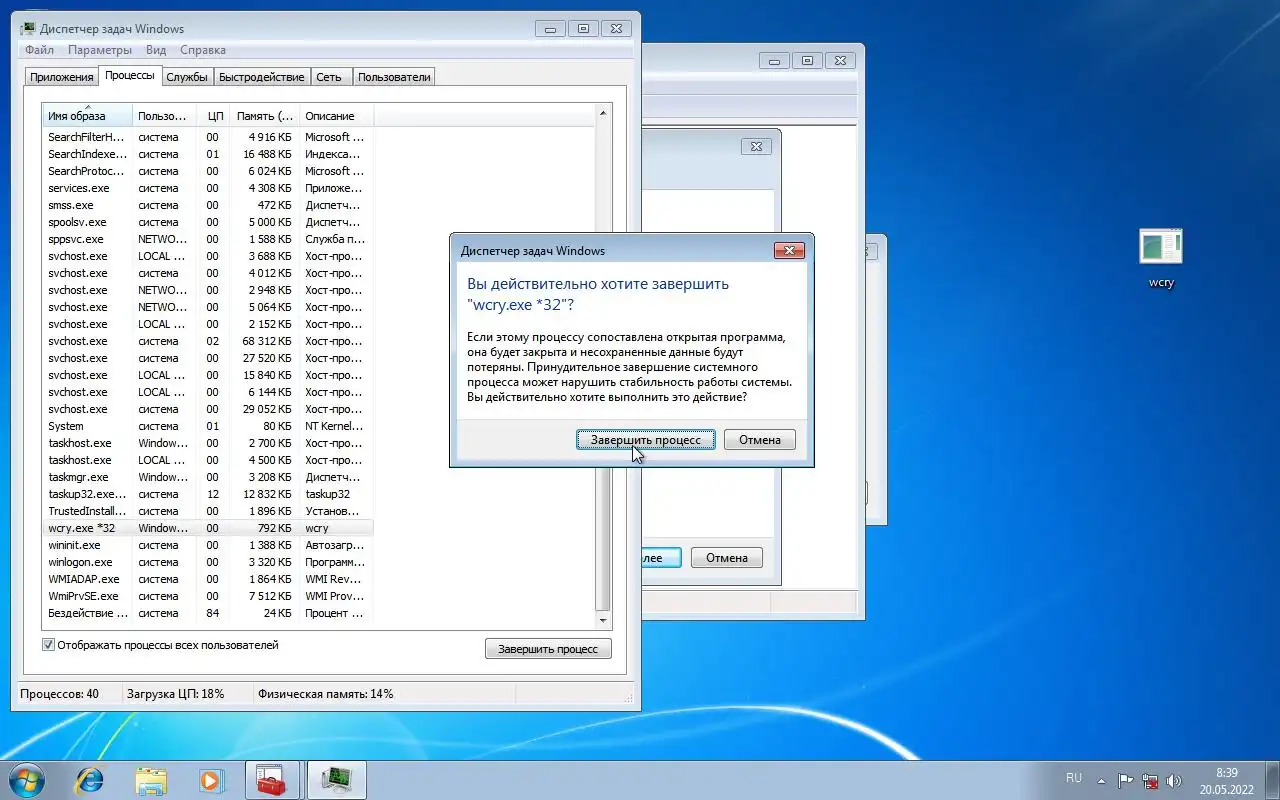
Task: Select the System process row
Action: point(208,426)
